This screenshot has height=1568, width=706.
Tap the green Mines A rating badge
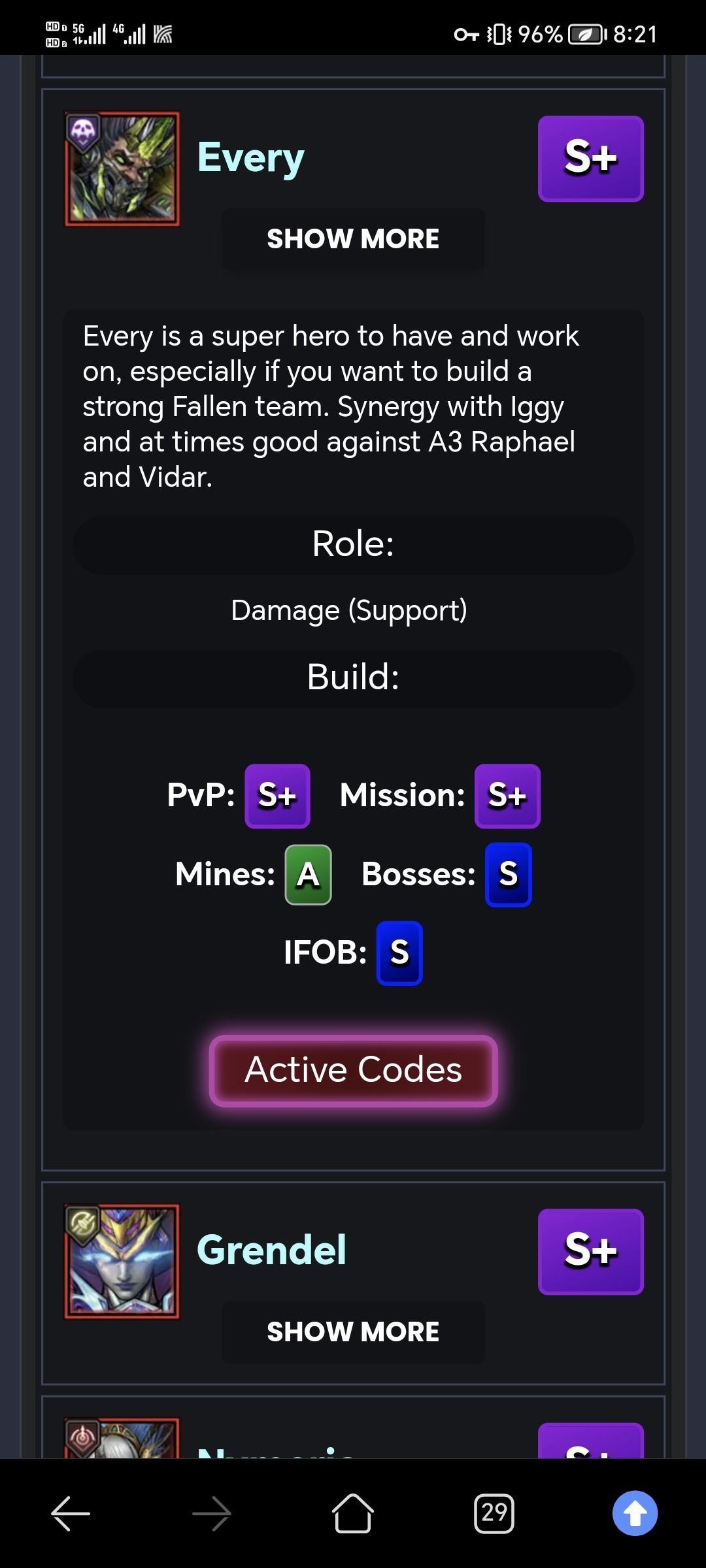click(x=308, y=875)
